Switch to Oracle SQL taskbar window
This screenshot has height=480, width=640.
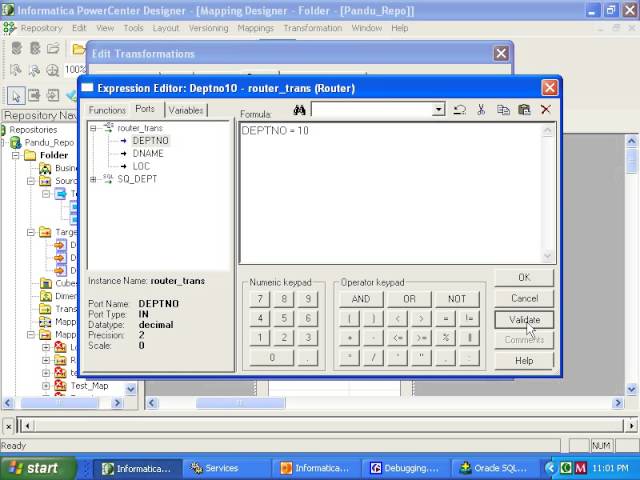pos(496,468)
